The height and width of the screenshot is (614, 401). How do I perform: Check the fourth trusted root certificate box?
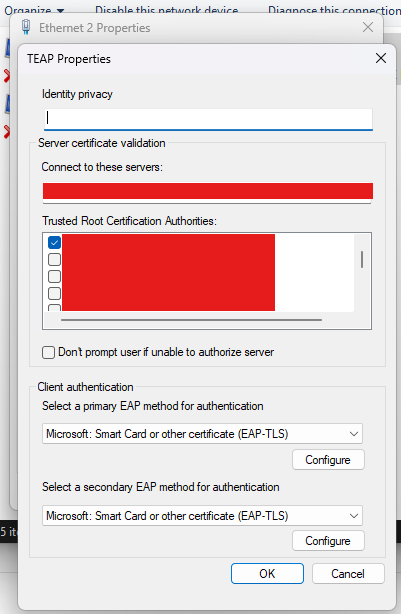54,293
